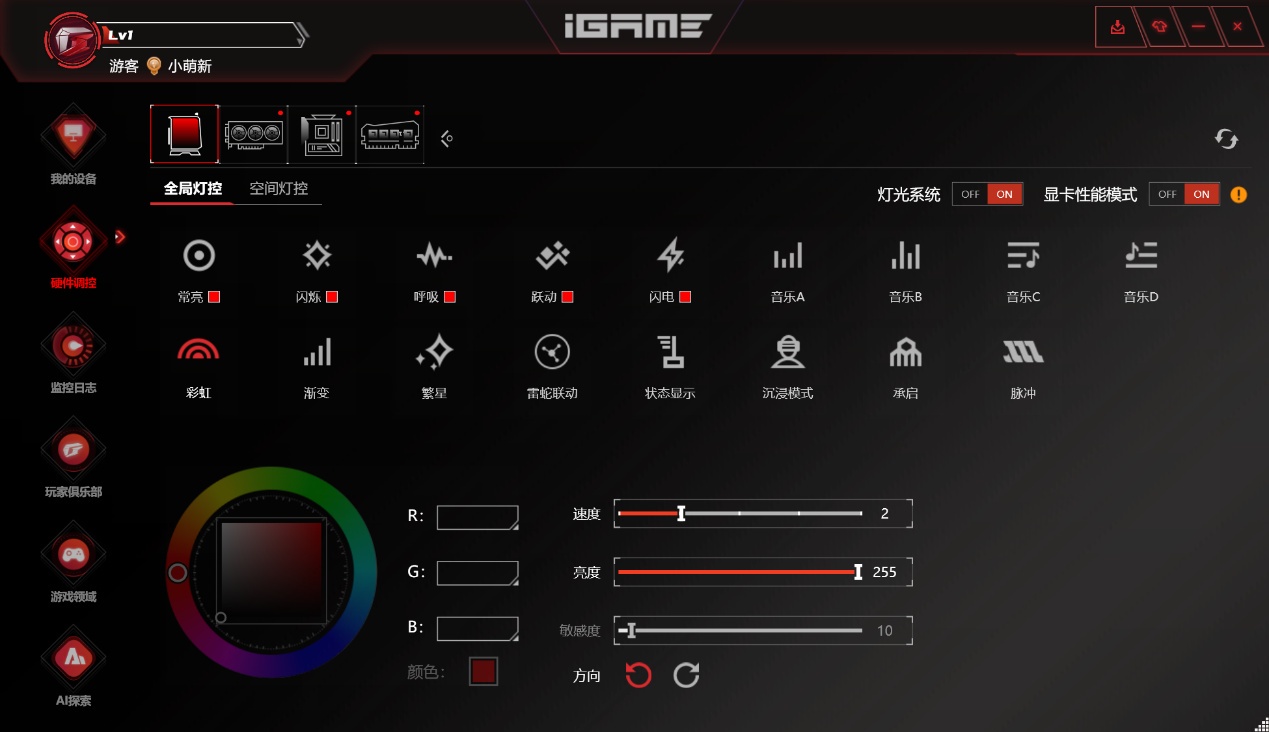The height and width of the screenshot is (732, 1269).
Task: Click the 颜色 color swatch
Action: pyautogui.click(x=483, y=671)
